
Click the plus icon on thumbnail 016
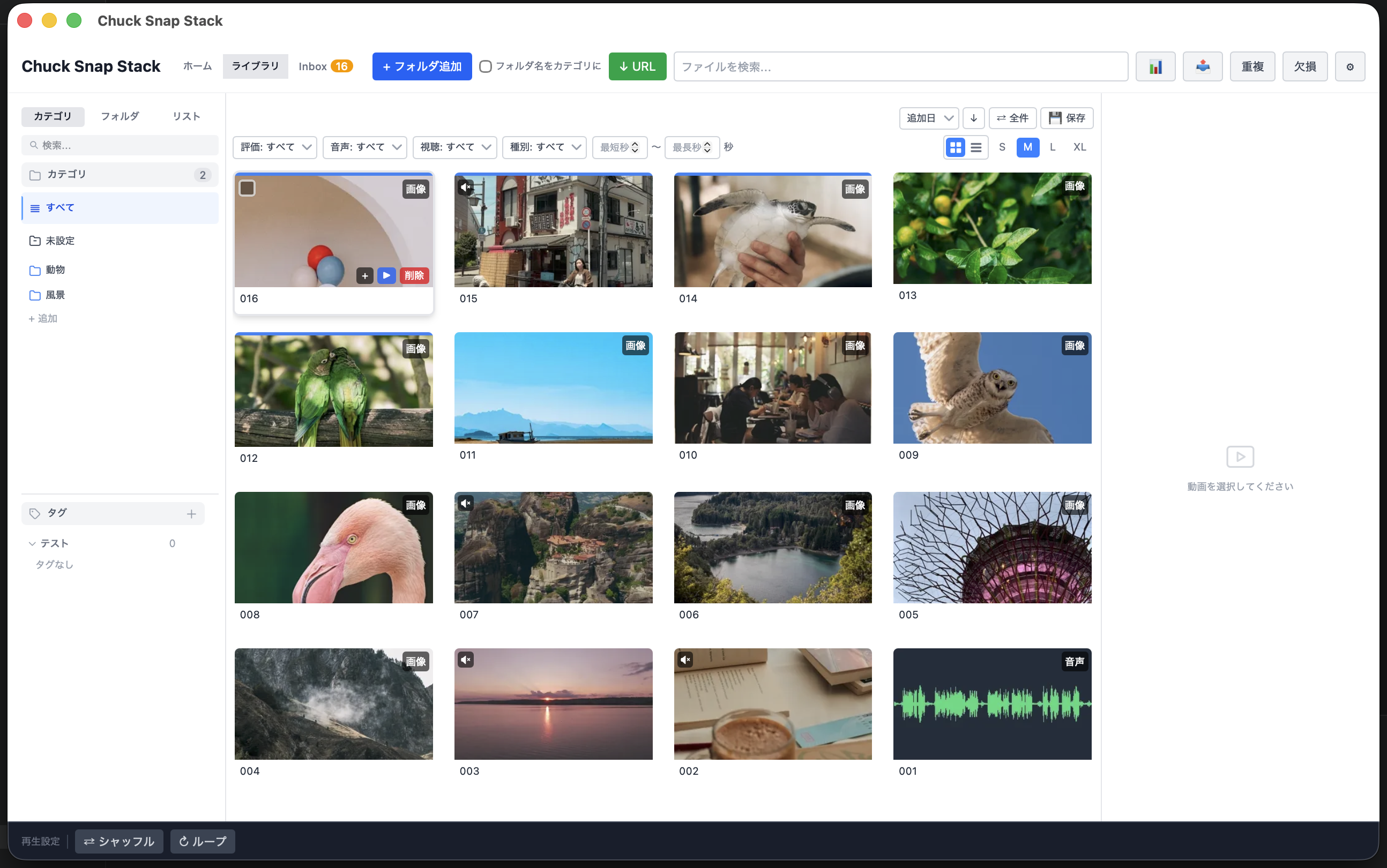pyautogui.click(x=364, y=275)
